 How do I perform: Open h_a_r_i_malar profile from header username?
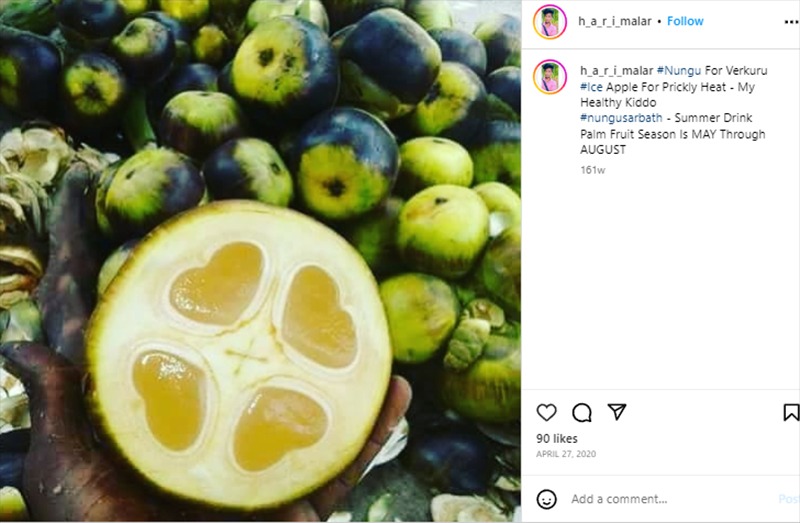pyautogui.click(x=615, y=21)
